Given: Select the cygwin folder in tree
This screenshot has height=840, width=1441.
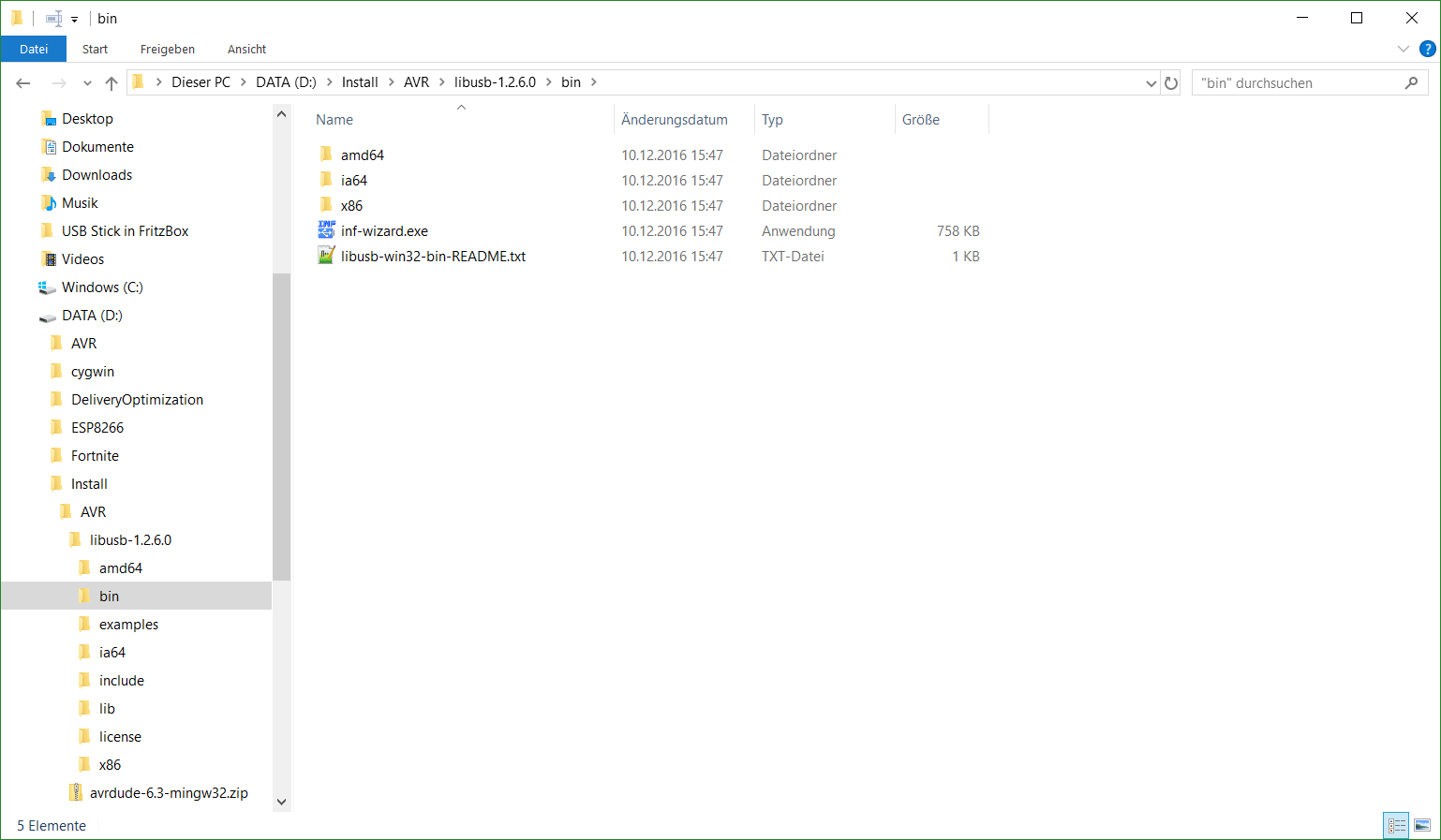Looking at the screenshot, I should coord(93,371).
